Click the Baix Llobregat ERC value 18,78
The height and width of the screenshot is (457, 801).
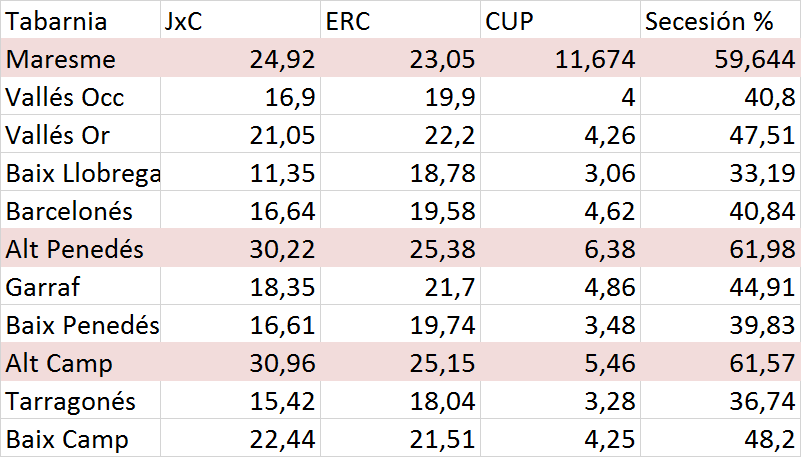(x=442, y=173)
